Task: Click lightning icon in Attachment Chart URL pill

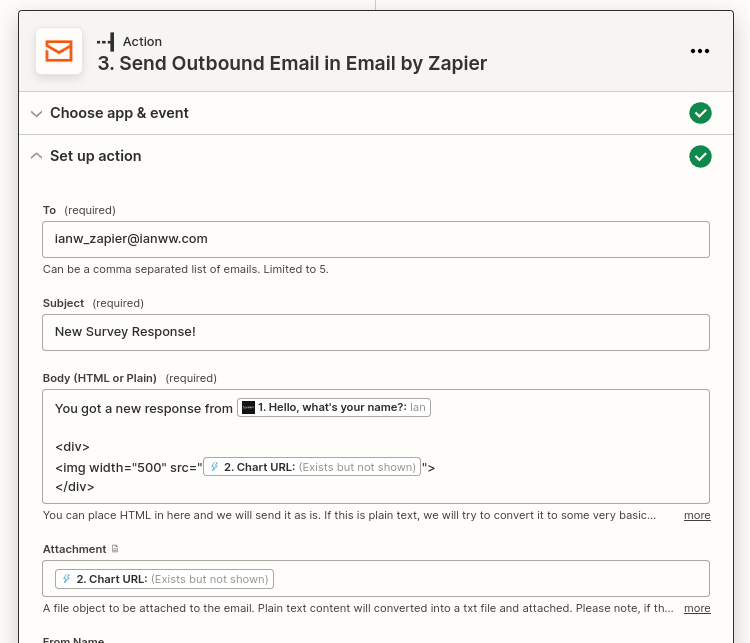Action: pos(66,578)
